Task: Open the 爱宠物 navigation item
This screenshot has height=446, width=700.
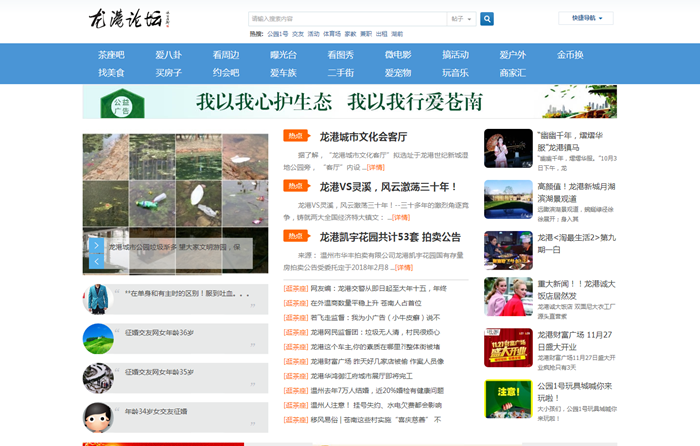Action: [398, 73]
